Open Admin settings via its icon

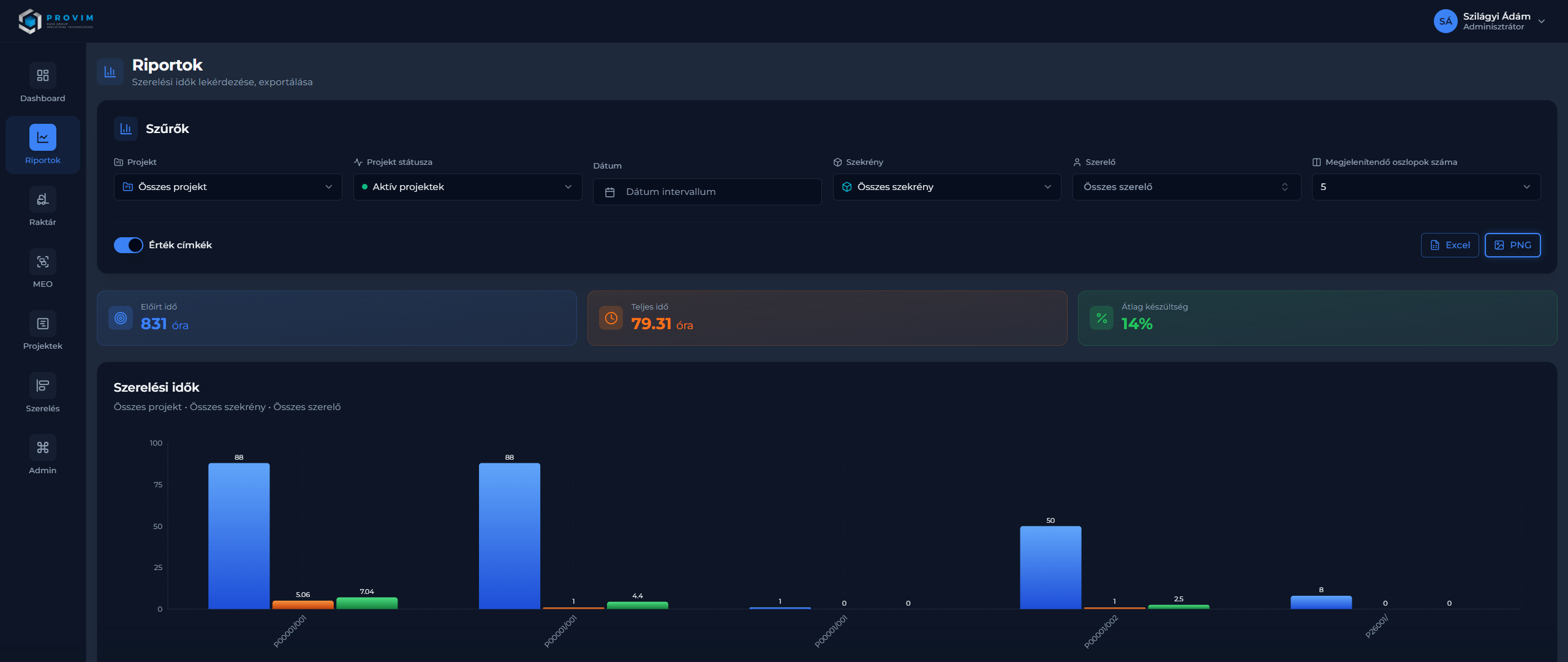[x=42, y=447]
